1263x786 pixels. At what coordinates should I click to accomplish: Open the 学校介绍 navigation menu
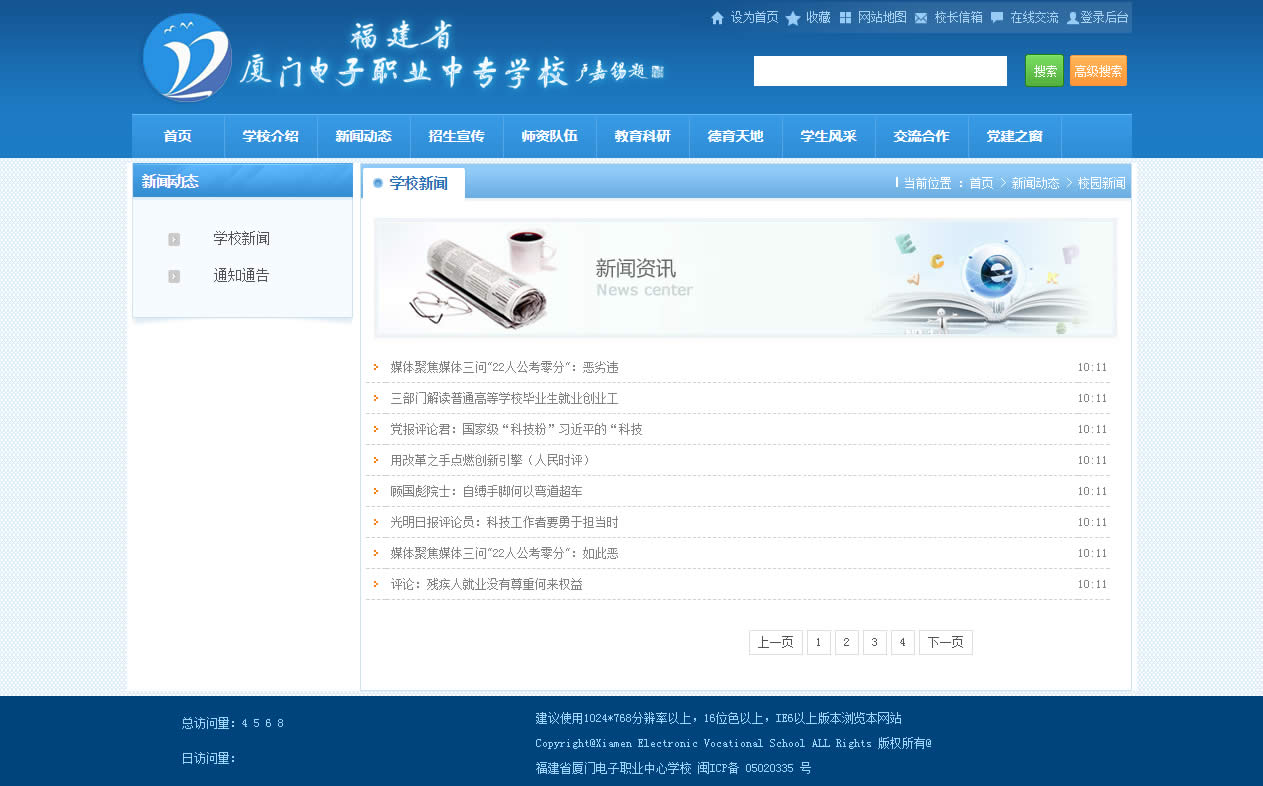[x=270, y=137]
